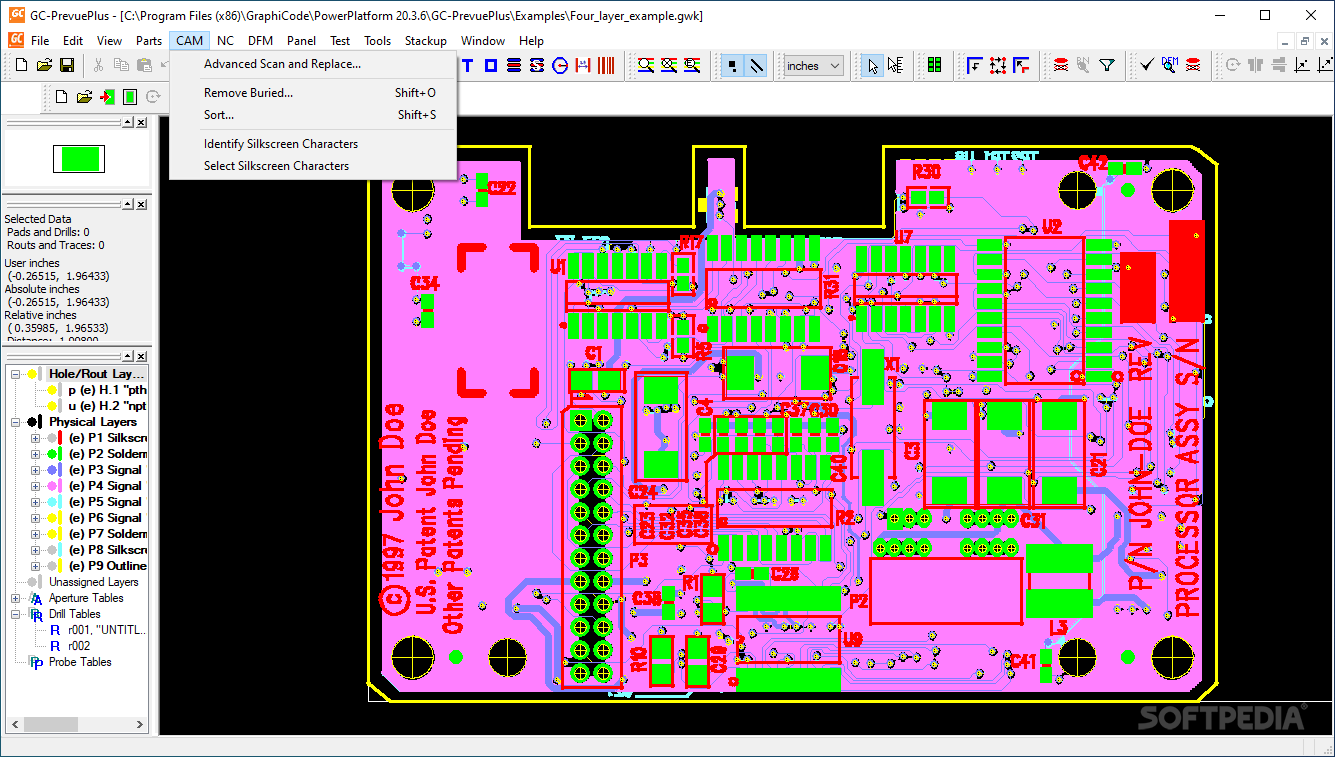1335x757 pixels.
Task: Select the blue square pad tool icon
Action: pos(491,66)
